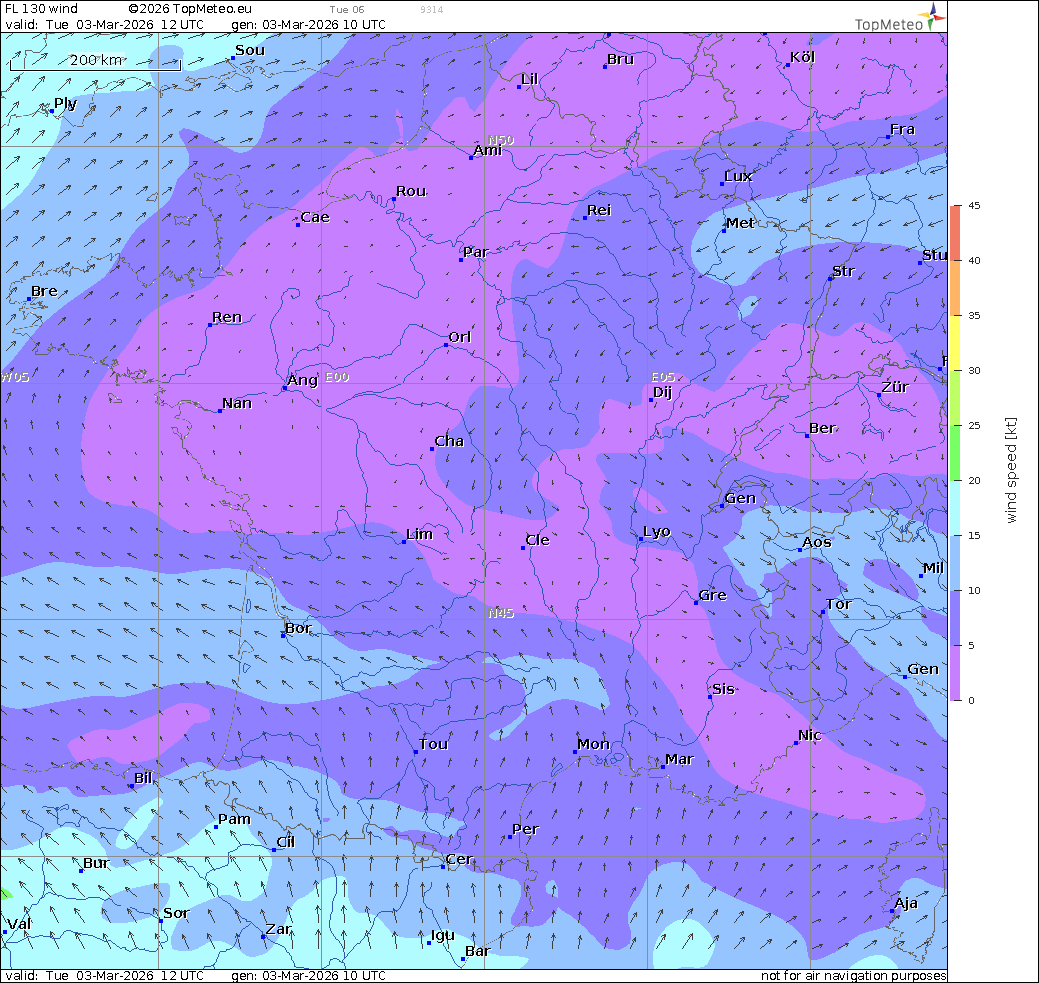
Task: Click the TopMeteo logo star icon
Action: tap(933, 14)
